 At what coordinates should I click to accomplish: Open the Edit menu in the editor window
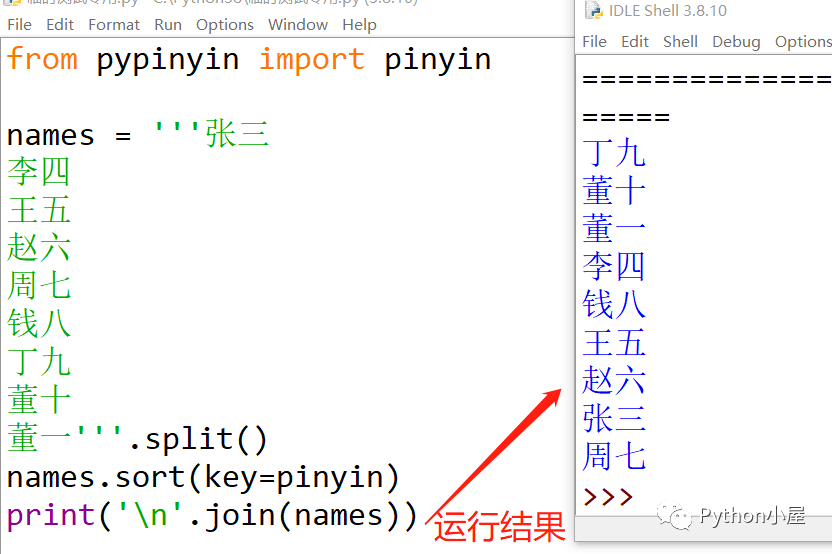[59, 24]
